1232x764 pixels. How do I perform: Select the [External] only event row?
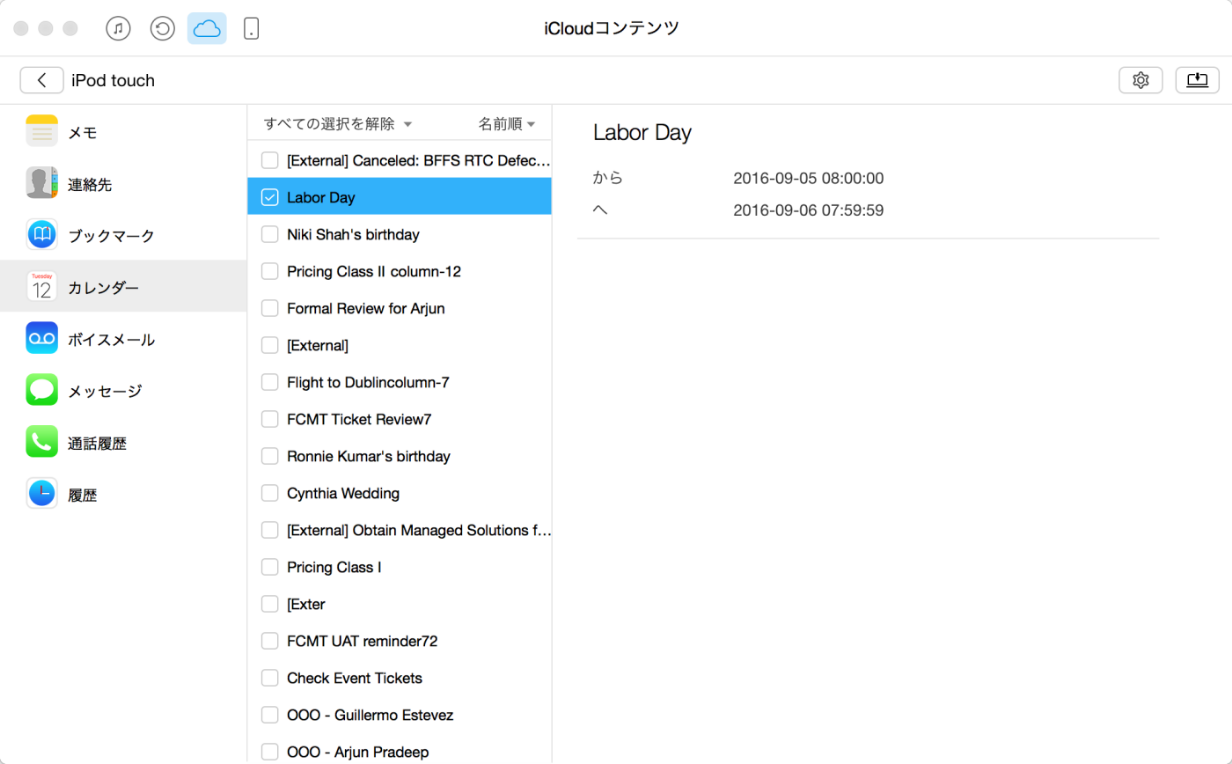click(400, 345)
